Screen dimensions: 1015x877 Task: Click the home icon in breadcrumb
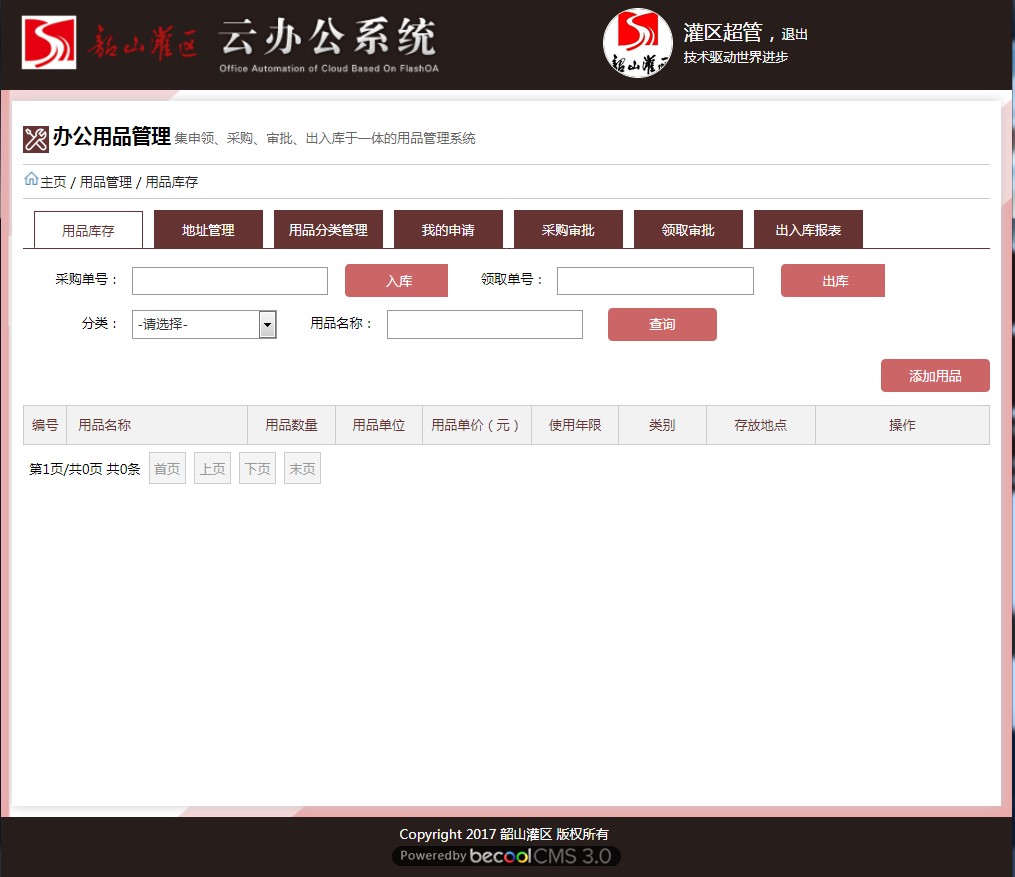(31, 180)
